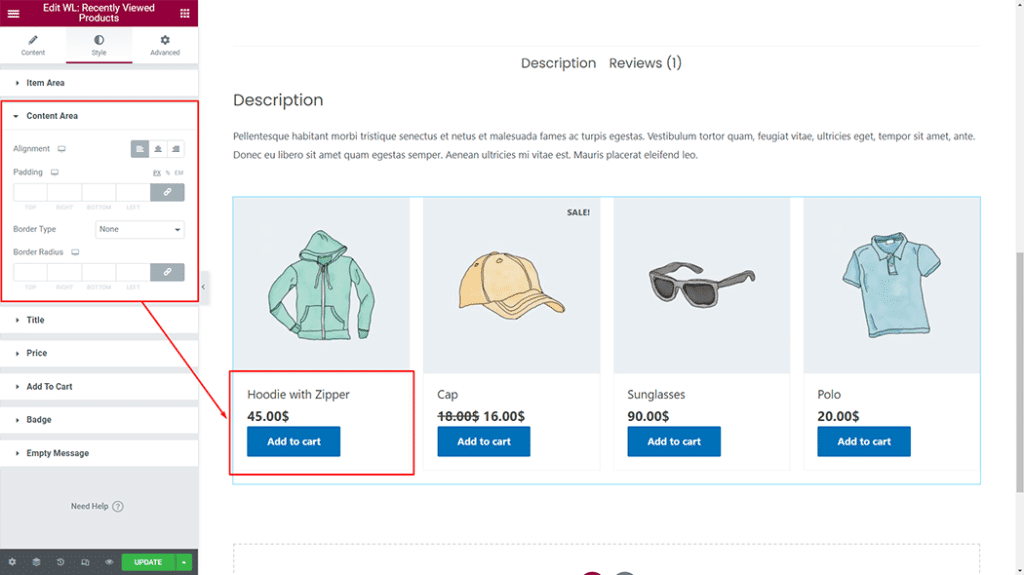1024x575 pixels.
Task: Open the Border Type dropdown
Action: pyautogui.click(x=140, y=229)
